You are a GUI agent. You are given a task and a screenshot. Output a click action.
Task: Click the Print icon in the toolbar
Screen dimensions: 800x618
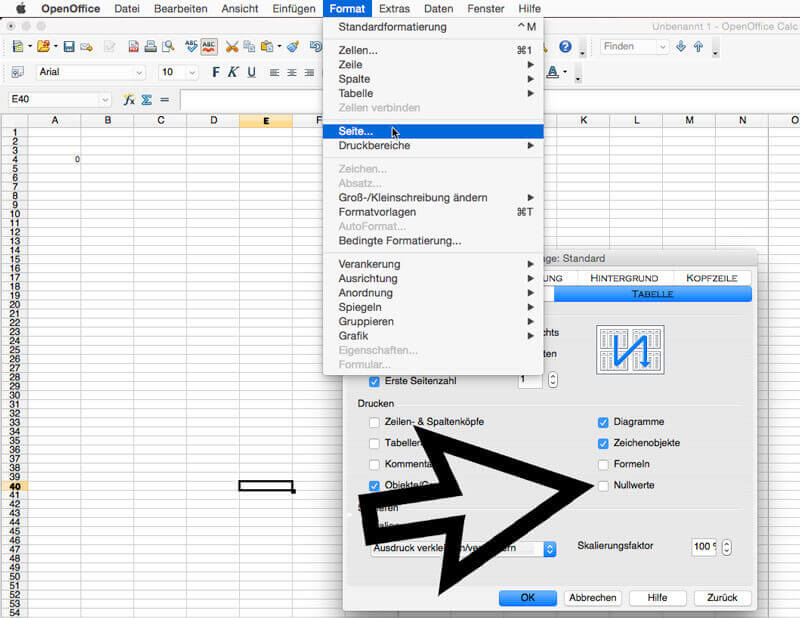[x=150, y=47]
